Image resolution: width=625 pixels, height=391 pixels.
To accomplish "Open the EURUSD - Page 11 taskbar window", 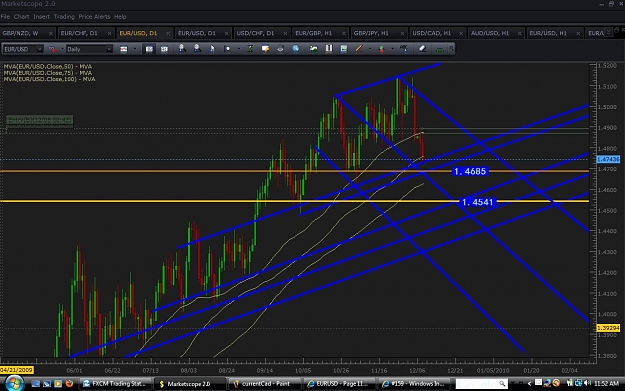I will [339, 384].
